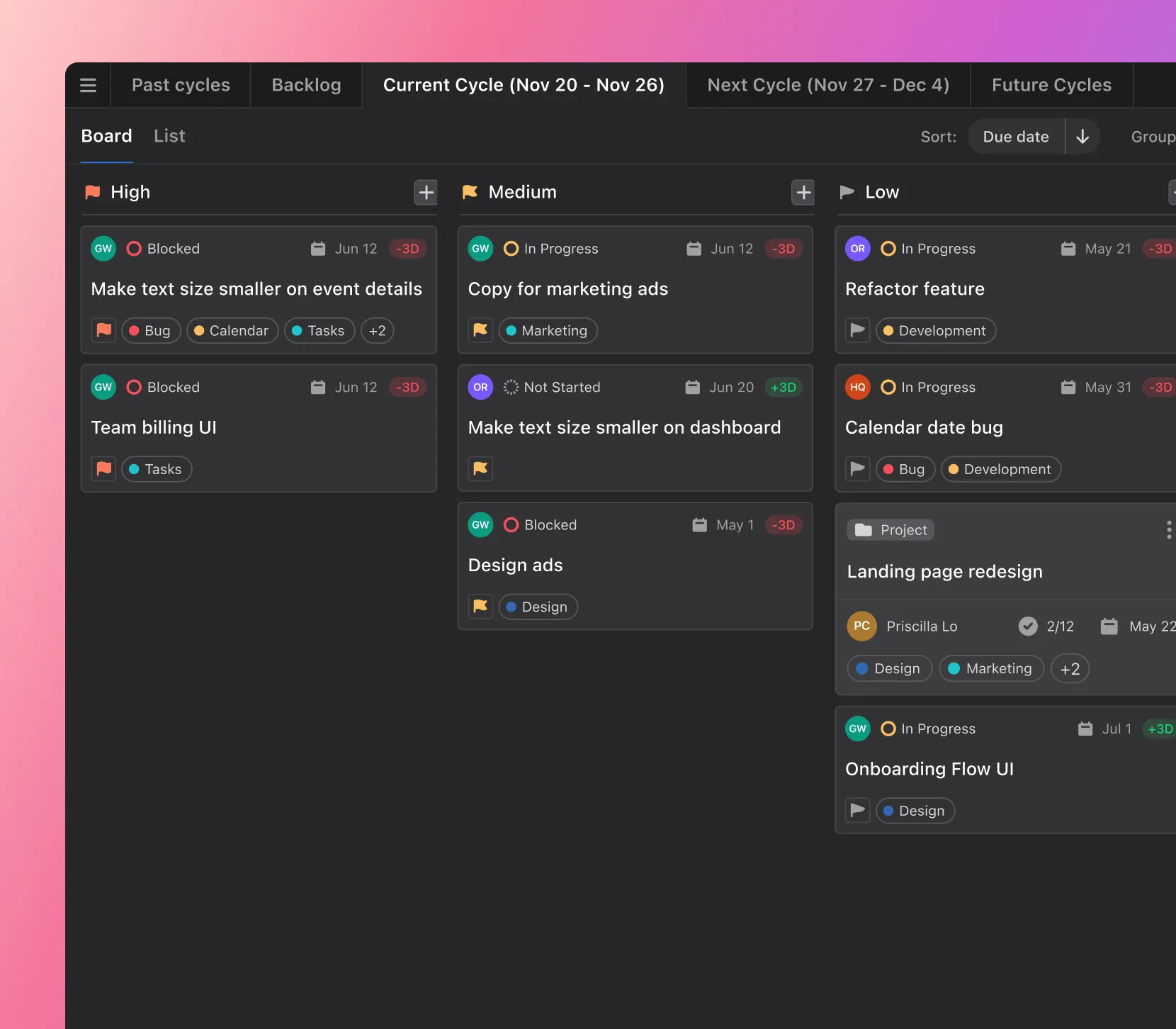Click the flag icon on Design ads card

click(x=480, y=607)
